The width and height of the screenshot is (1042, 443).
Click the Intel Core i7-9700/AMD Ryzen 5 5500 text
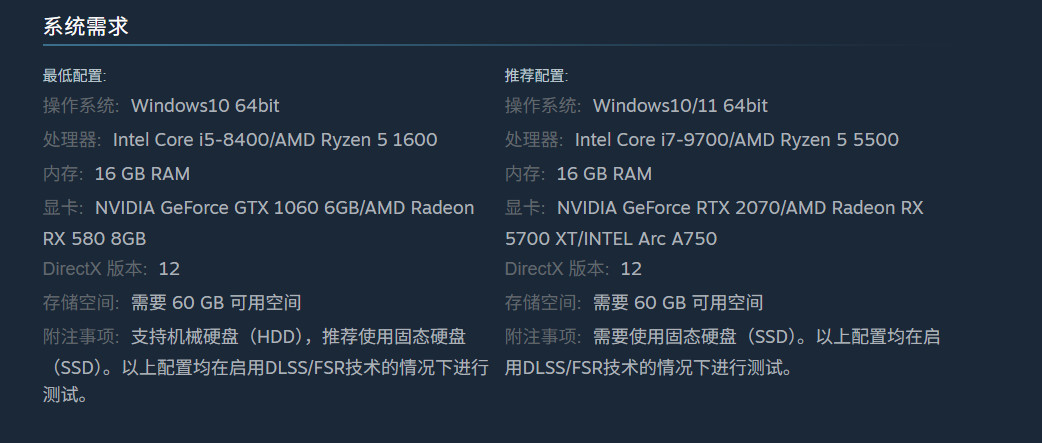[736, 140]
